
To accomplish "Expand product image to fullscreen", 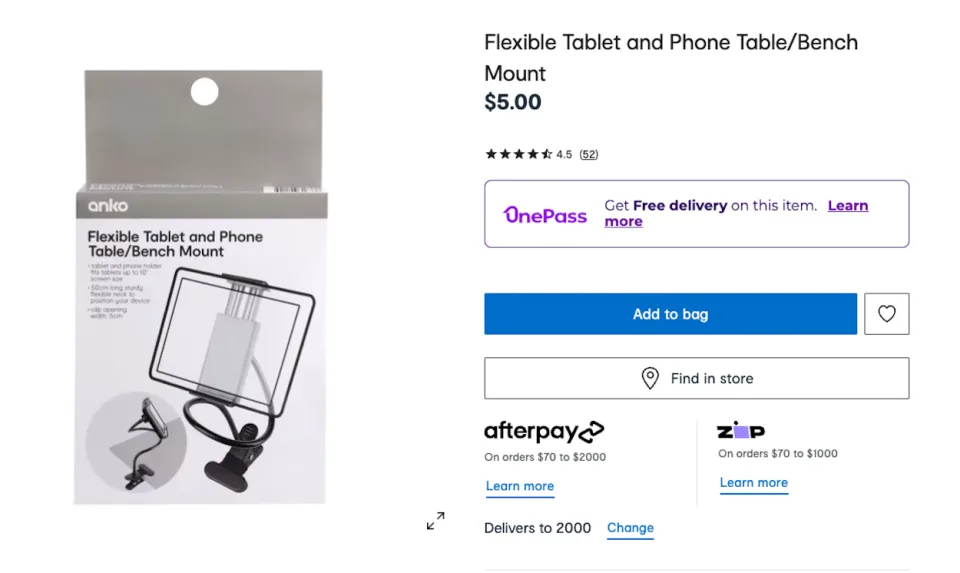I will tap(435, 521).
